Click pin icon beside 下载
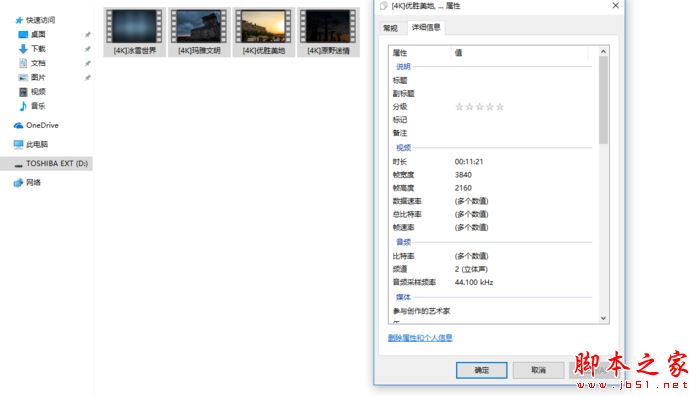This screenshot has width=700, height=396. [88, 49]
